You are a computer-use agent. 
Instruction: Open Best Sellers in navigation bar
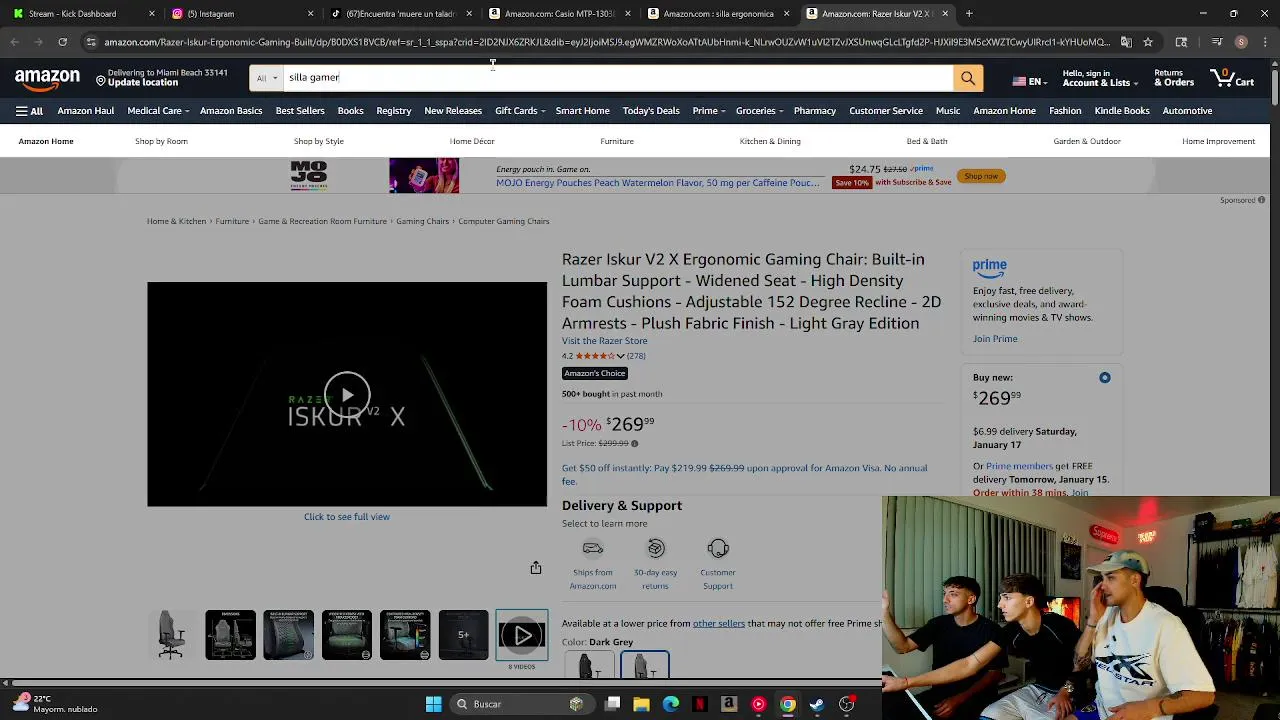tap(300, 111)
